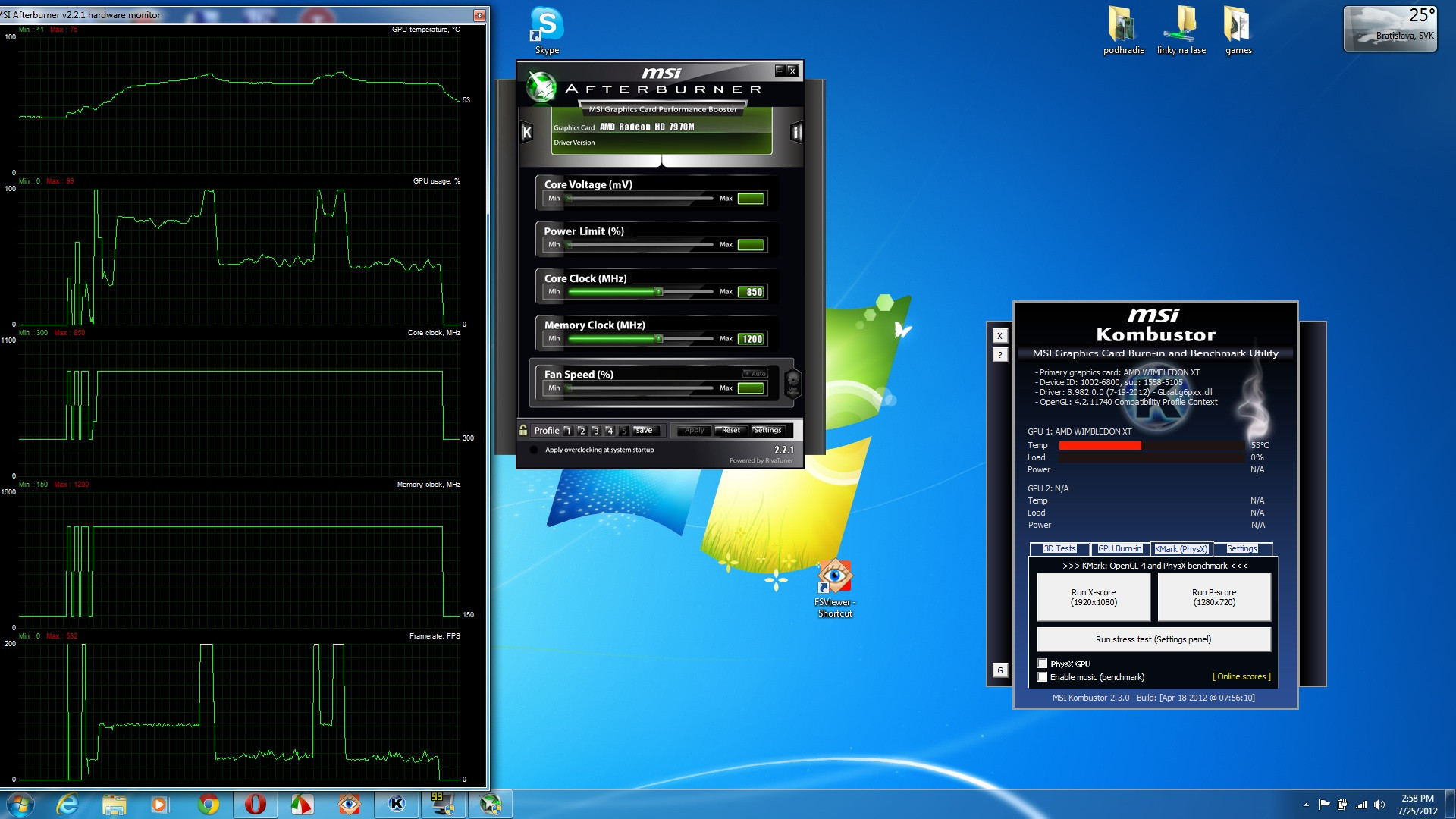Select the KMark (PhysX) tab
1456x819 pixels.
coord(1181,548)
